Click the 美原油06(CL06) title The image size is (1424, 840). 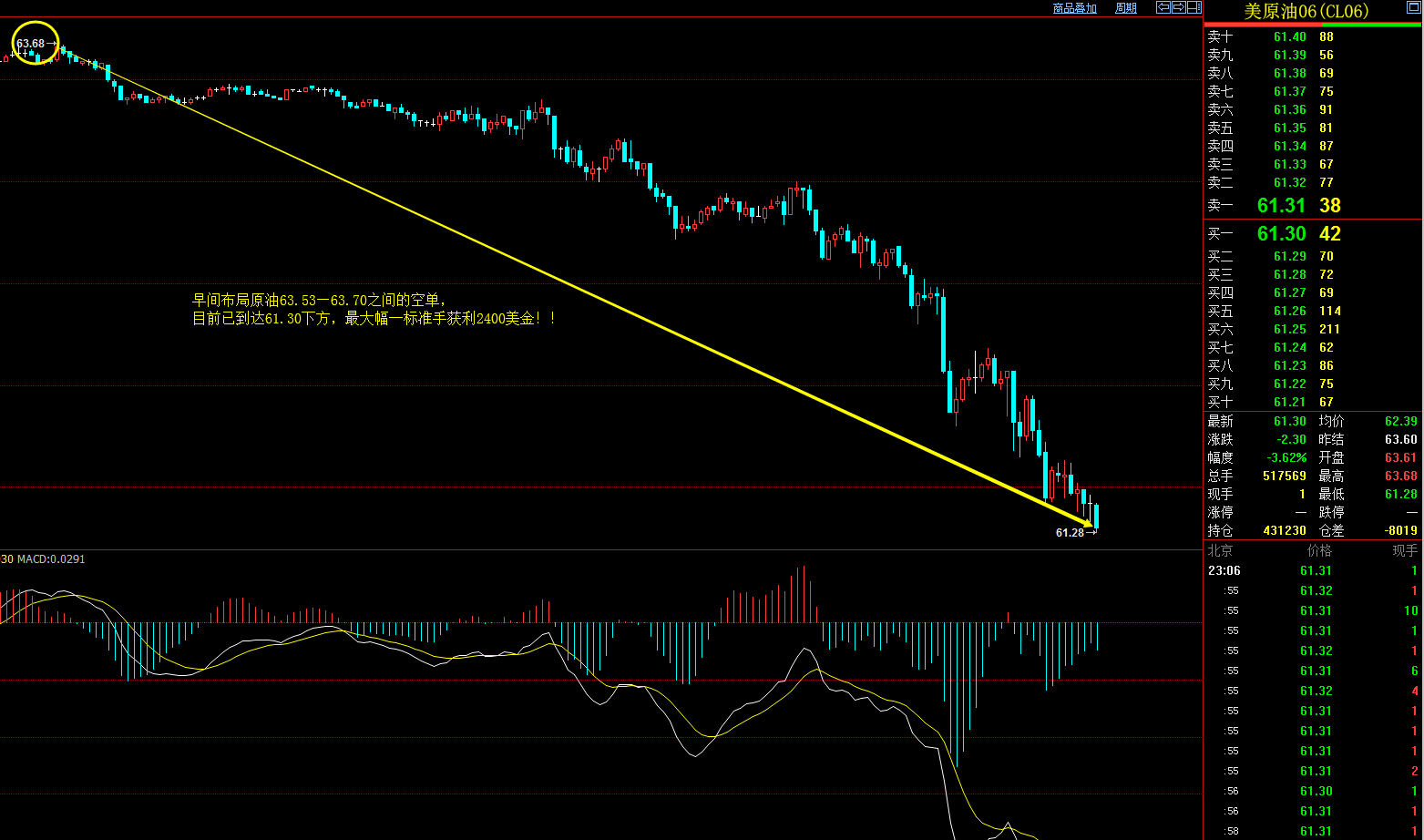pyautogui.click(x=1306, y=11)
